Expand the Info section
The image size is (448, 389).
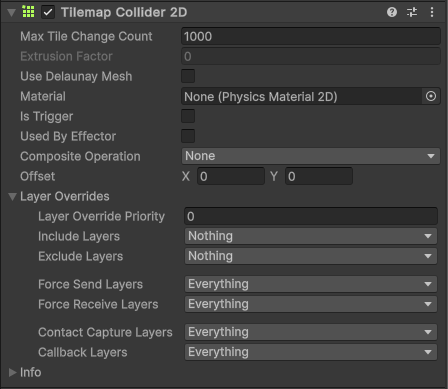[12, 372]
